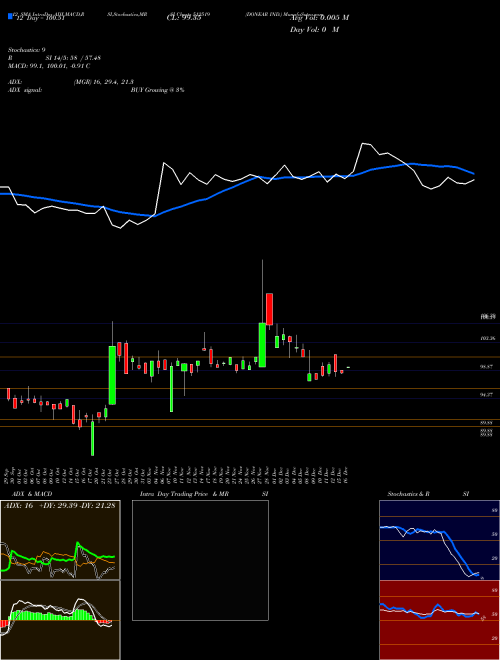The image size is (500, 660).
Task: Click the last date label on the x-axis
Action: (346, 475)
